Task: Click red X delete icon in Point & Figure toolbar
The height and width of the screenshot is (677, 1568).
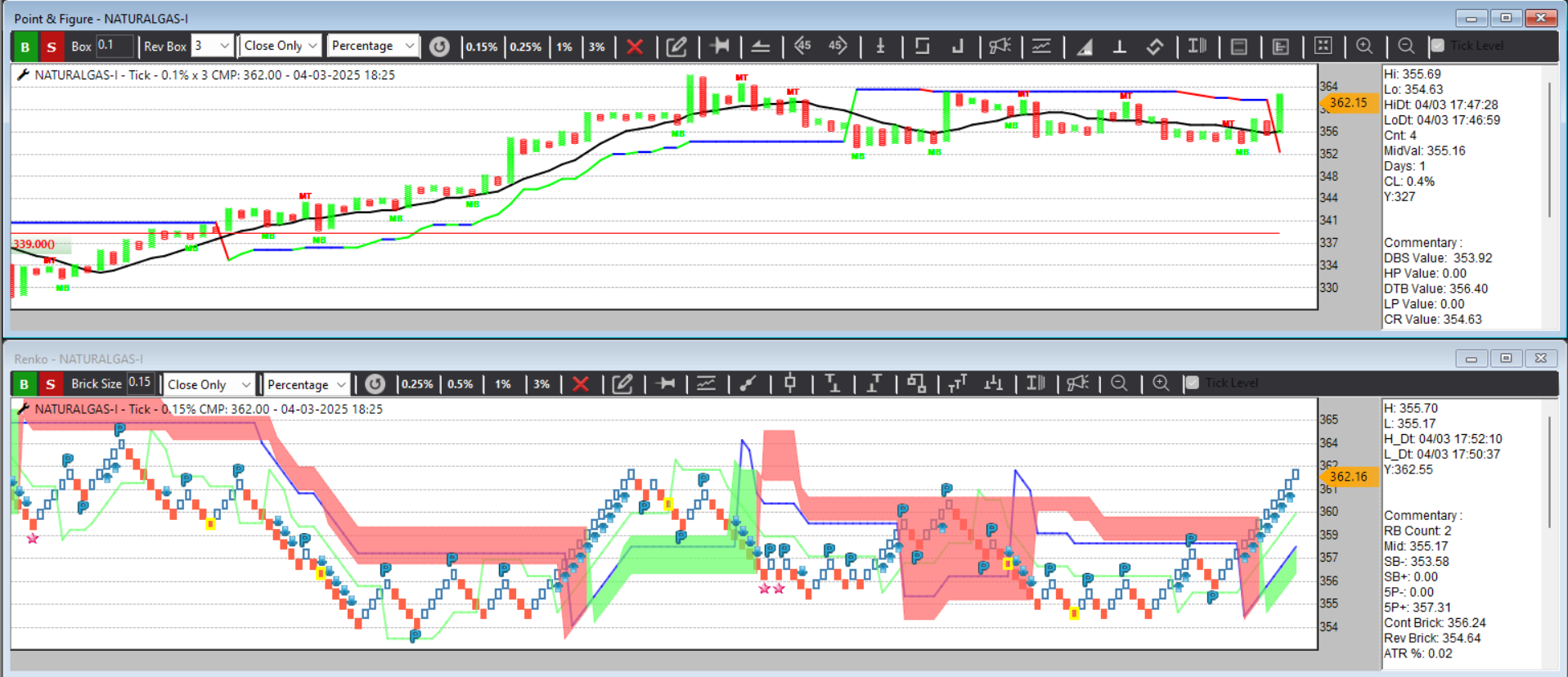Action: pos(635,47)
